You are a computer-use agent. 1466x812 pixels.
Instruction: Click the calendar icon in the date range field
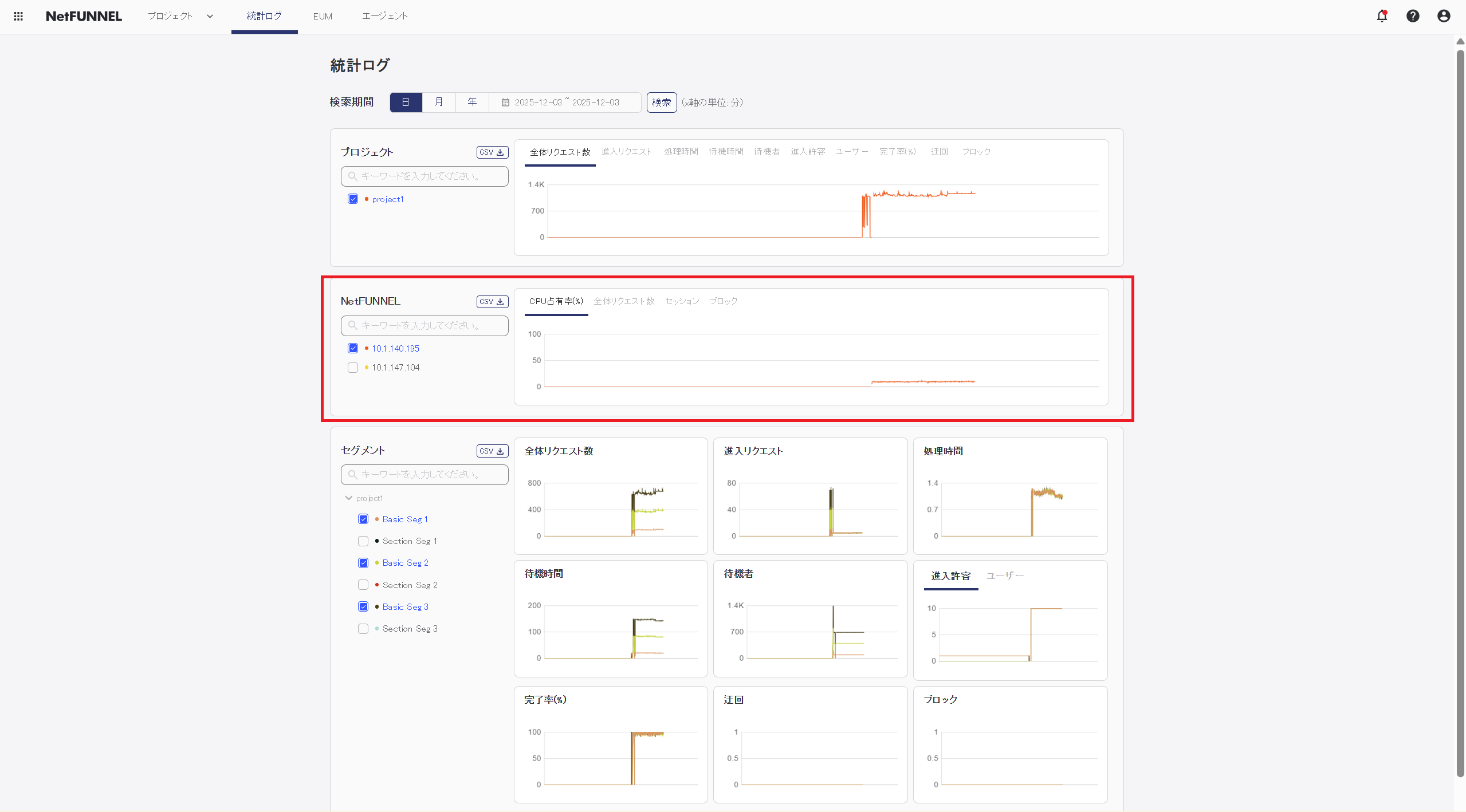coord(505,102)
